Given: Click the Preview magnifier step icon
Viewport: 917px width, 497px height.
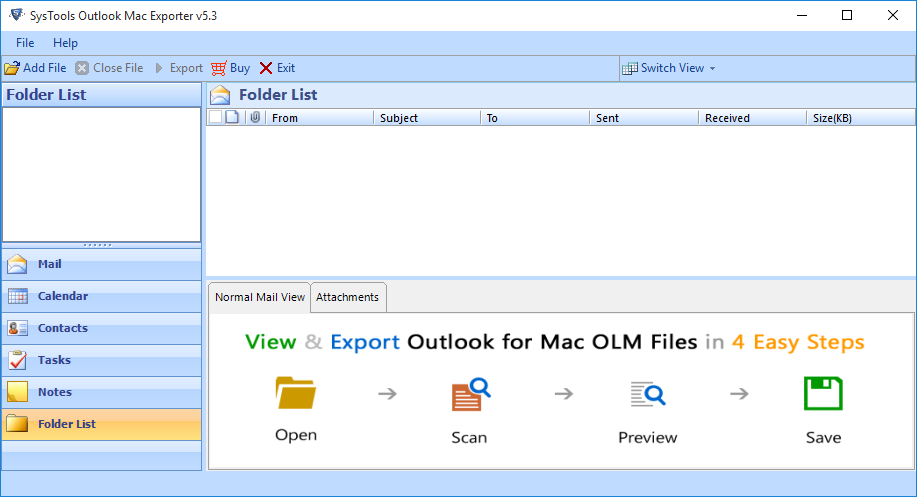Looking at the screenshot, I should 647,394.
